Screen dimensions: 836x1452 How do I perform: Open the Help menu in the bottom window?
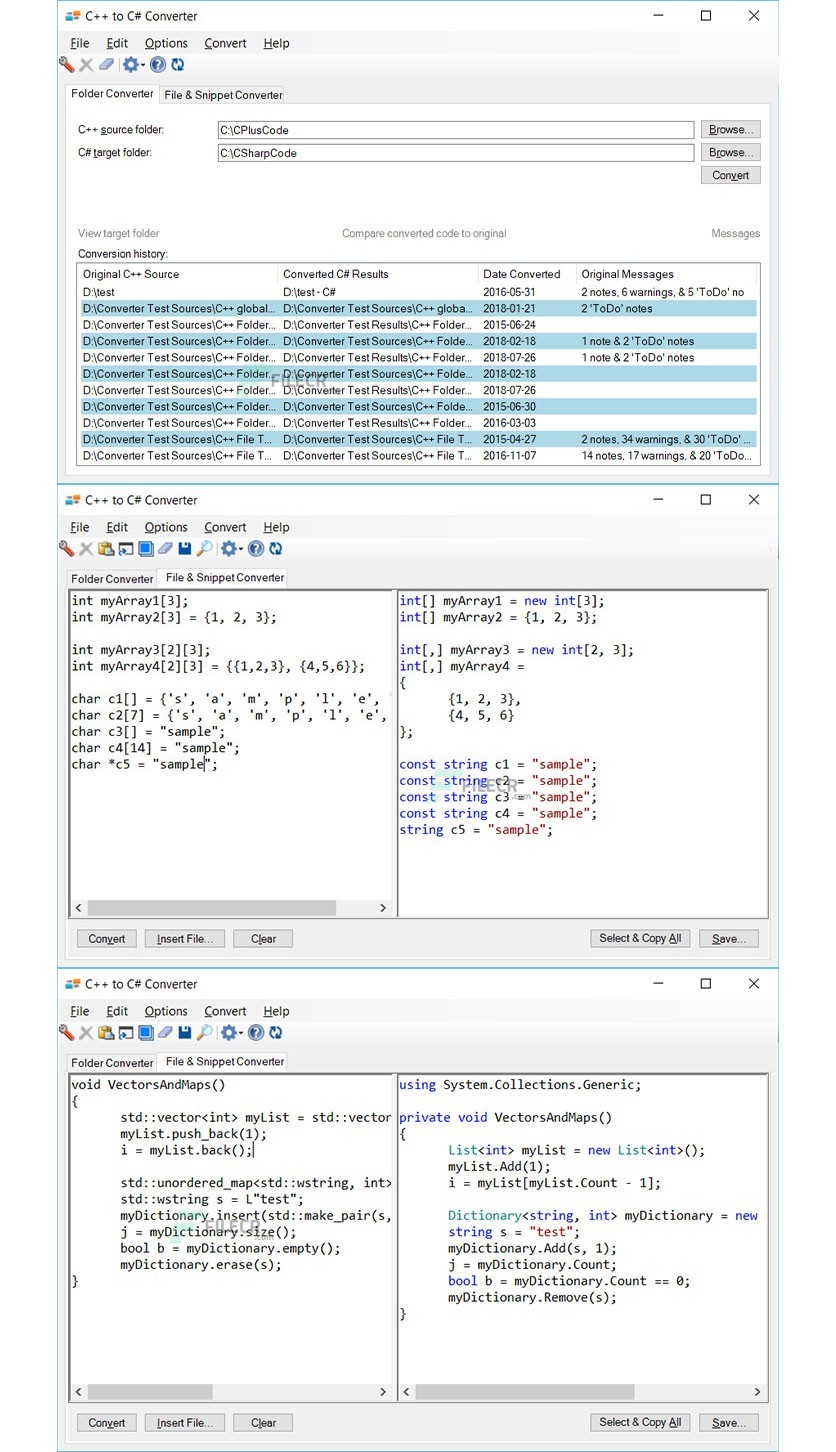276,1011
